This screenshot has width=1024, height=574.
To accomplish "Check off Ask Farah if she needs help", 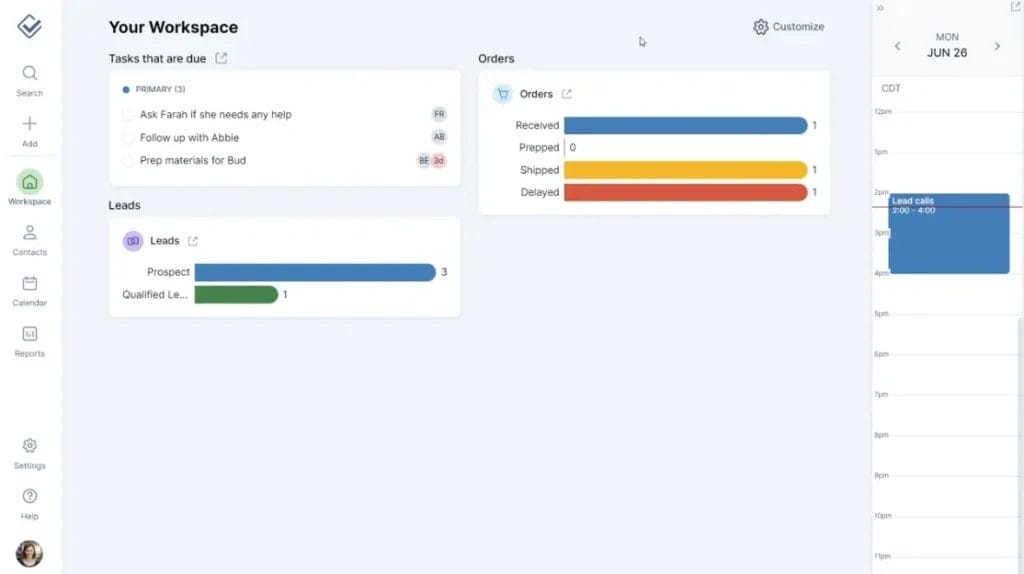I will 128,115.
